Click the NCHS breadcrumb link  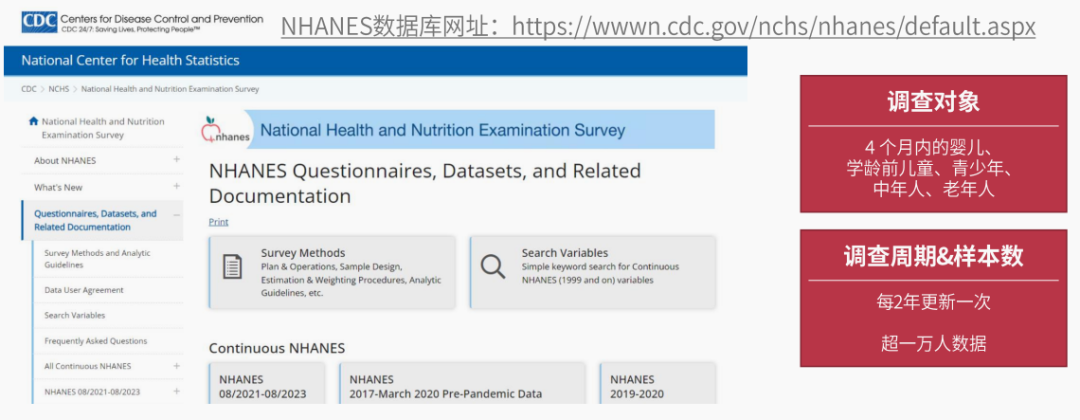59,89
